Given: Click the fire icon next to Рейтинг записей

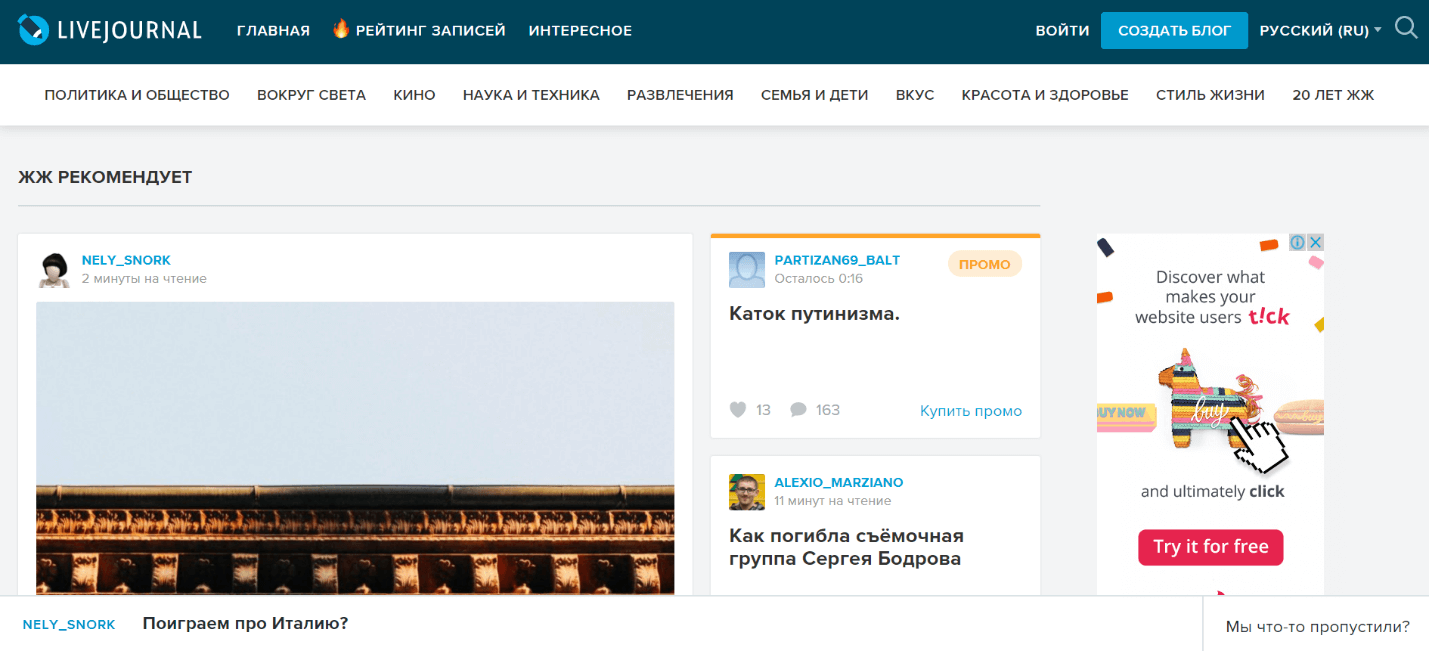Looking at the screenshot, I should click(x=341, y=29).
